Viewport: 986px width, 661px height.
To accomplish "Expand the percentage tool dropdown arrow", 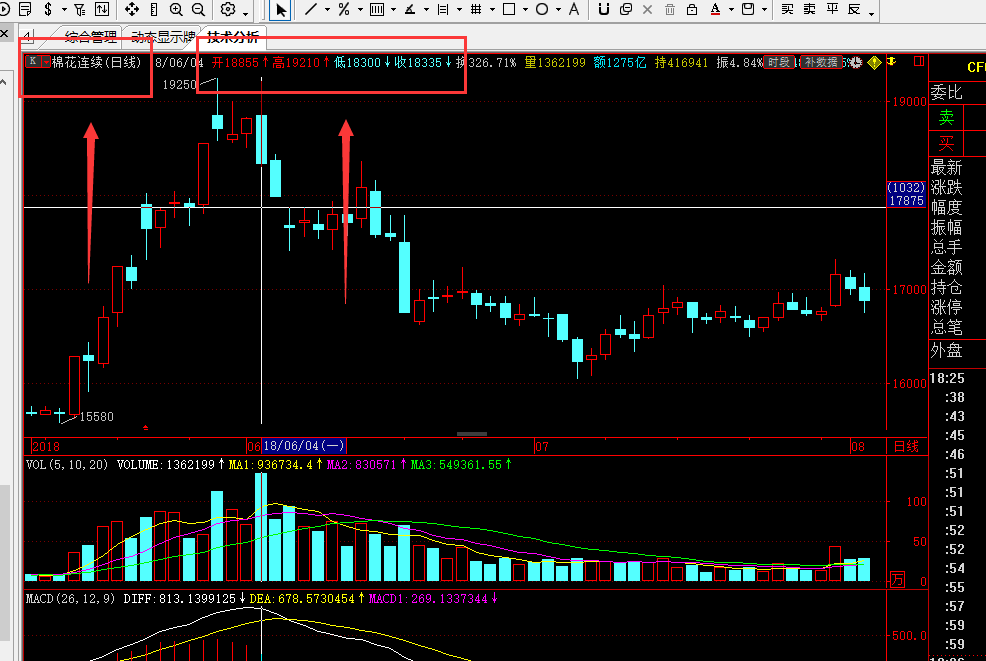I will [x=360, y=10].
